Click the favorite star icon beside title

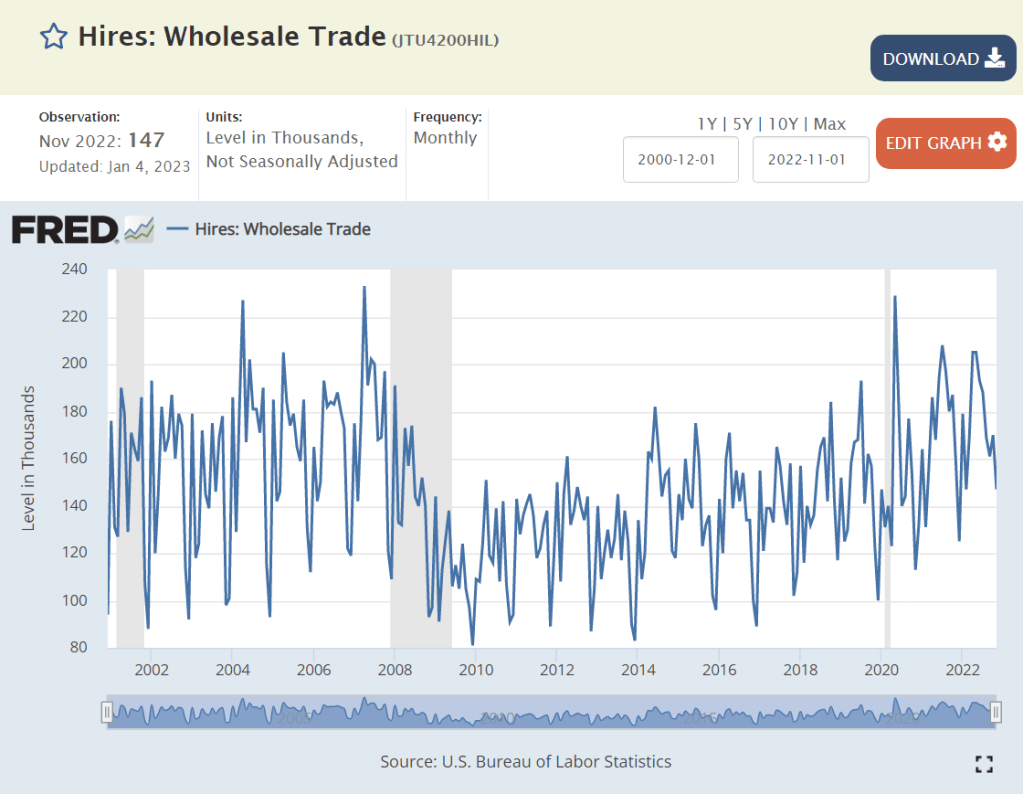[53, 37]
